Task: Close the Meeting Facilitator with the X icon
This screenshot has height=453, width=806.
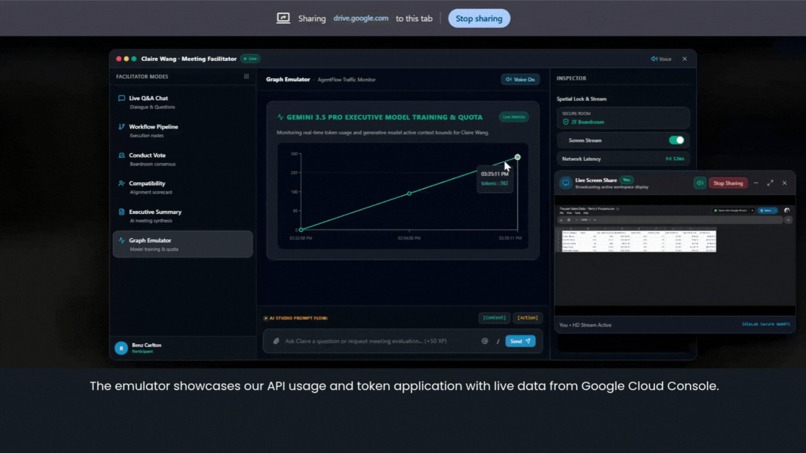Action: (x=685, y=59)
